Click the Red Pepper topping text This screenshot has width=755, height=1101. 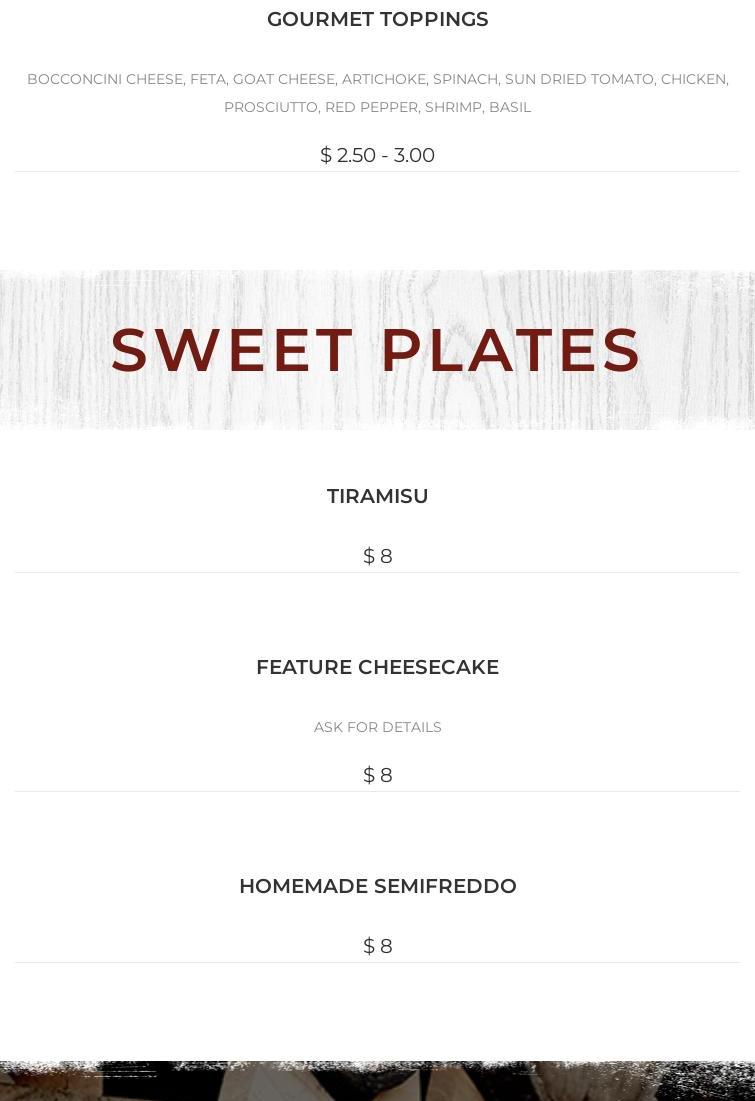[371, 107]
